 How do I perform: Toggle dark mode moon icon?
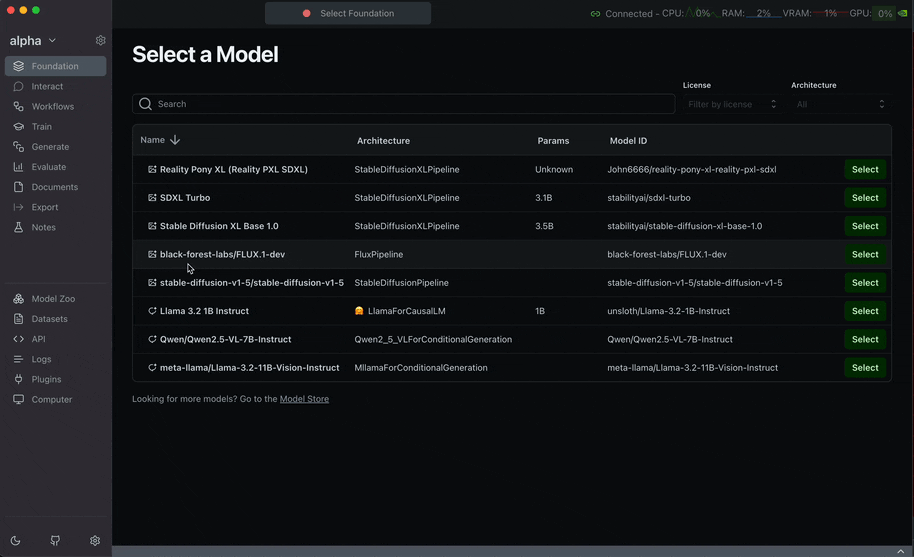point(16,541)
